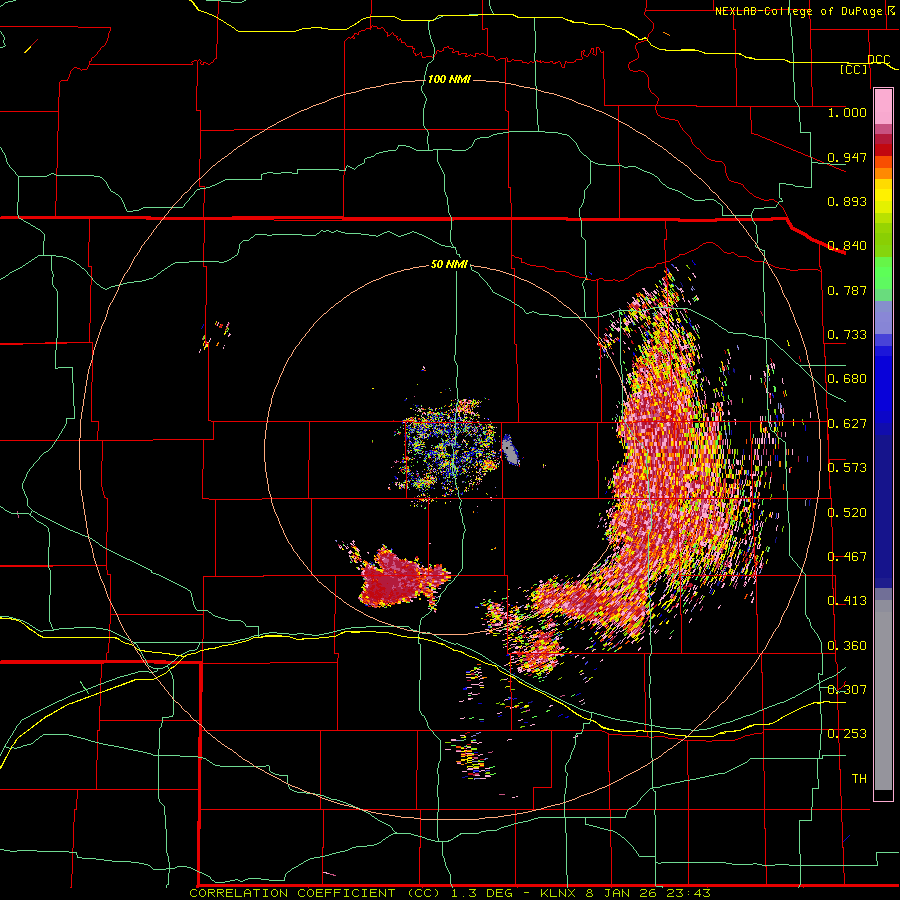Click the TH threshold legend label

[859, 779]
